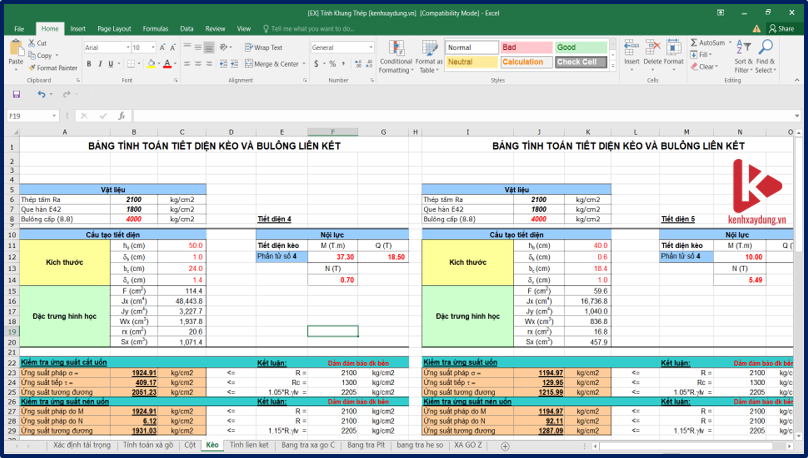Toggle Wrap Text on selected cell
The image size is (808, 458).
pos(264,47)
